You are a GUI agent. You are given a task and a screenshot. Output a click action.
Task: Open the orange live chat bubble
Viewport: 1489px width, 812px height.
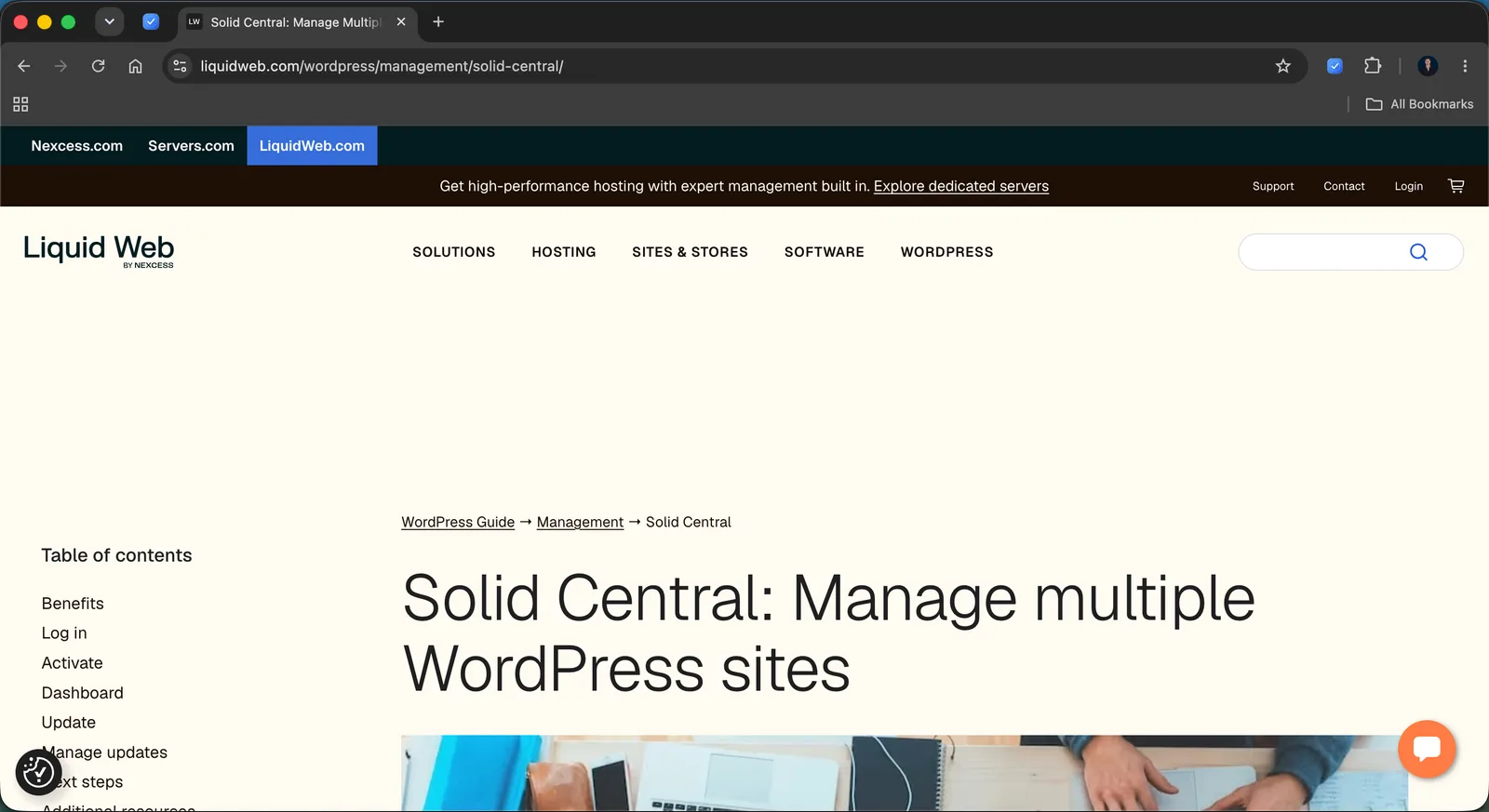coord(1427,749)
